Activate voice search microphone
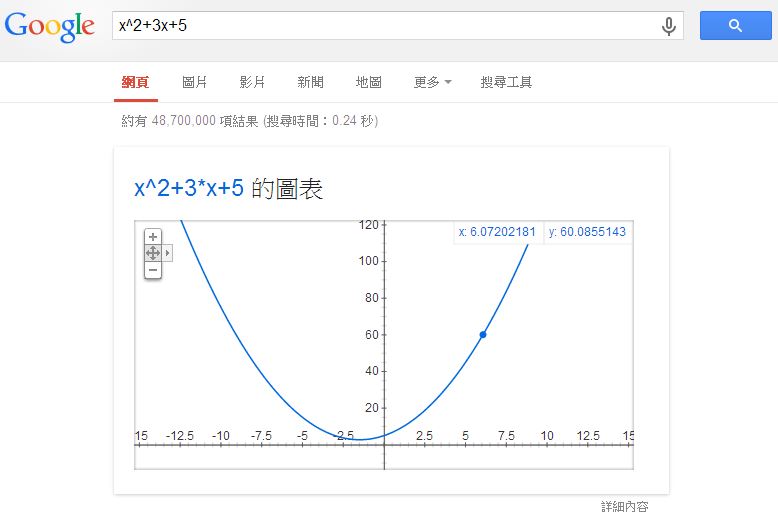778x519 pixels. point(668,26)
